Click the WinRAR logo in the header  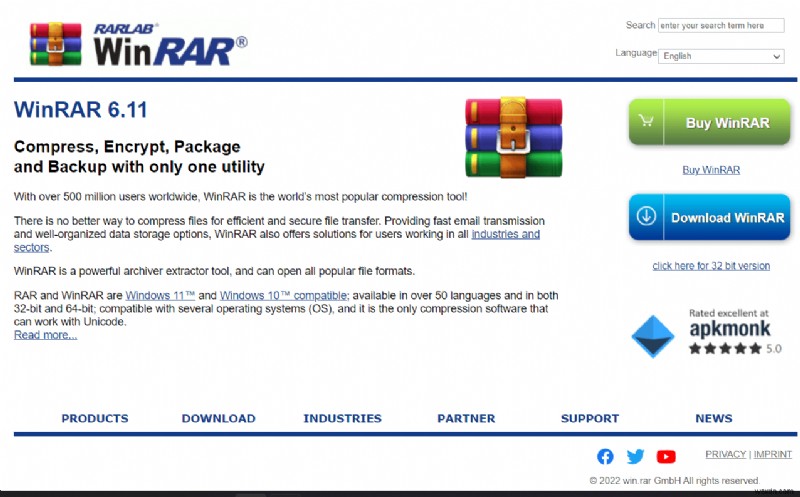pos(138,44)
